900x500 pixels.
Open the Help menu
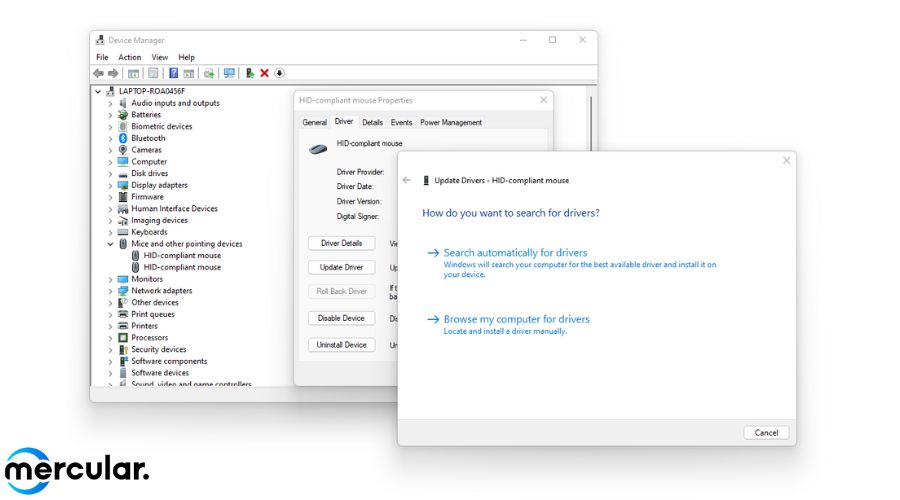click(187, 57)
